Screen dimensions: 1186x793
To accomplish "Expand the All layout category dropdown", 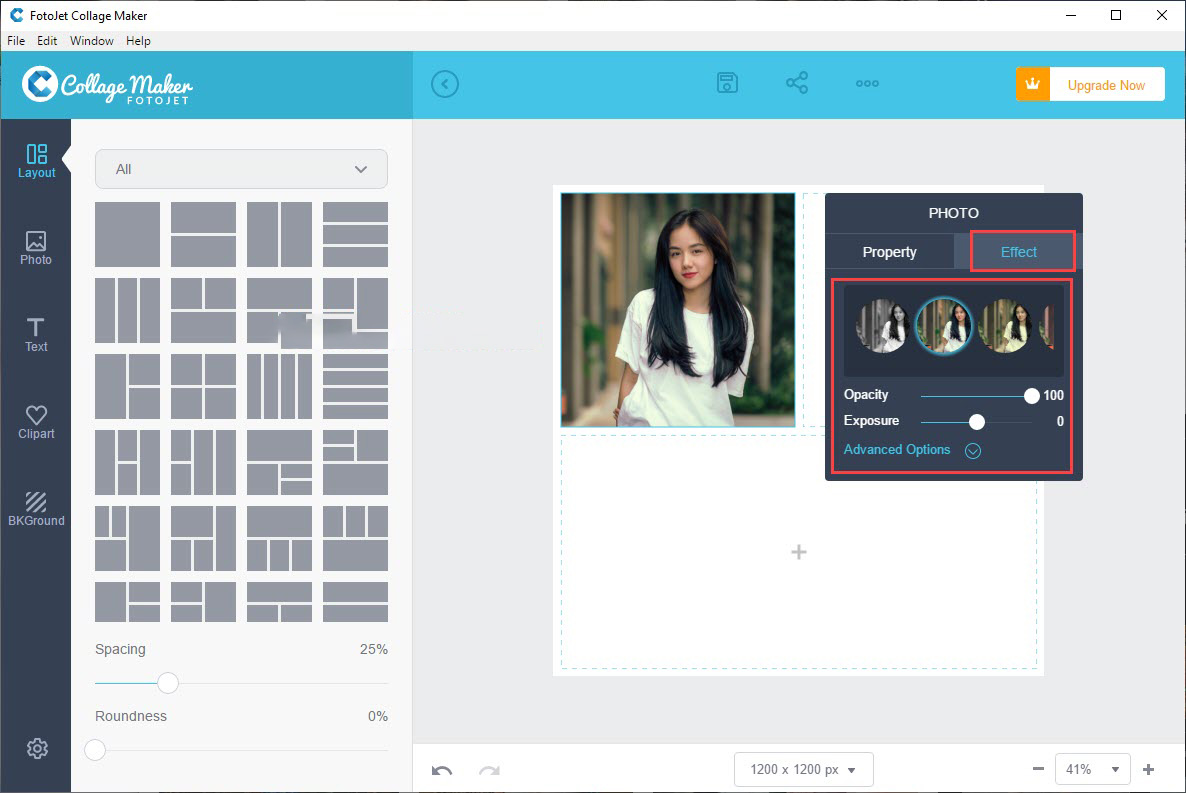I will 241,169.
